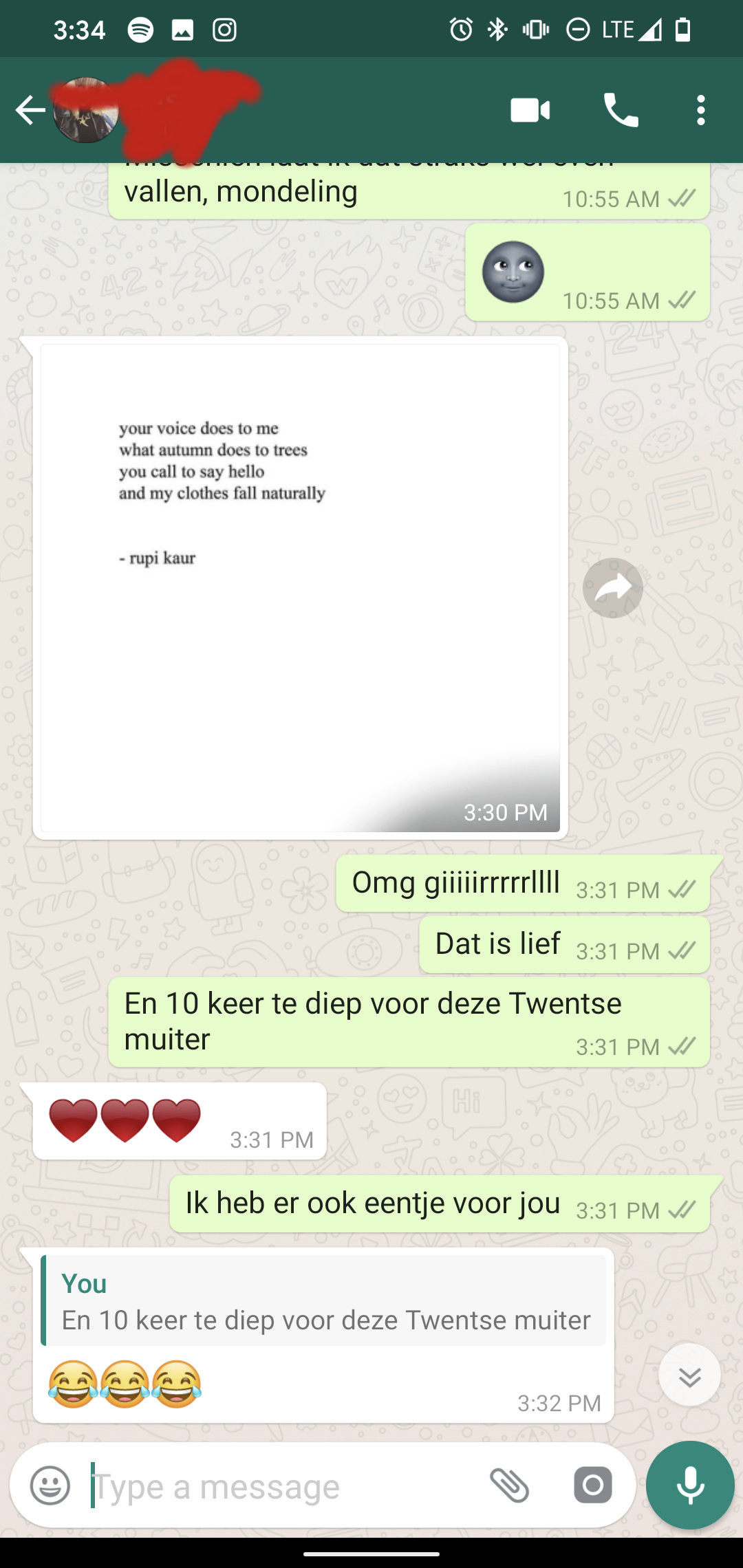Screen dimensions: 743x1568
Task: Open the three-dot more options menu
Action: pyautogui.click(x=700, y=110)
